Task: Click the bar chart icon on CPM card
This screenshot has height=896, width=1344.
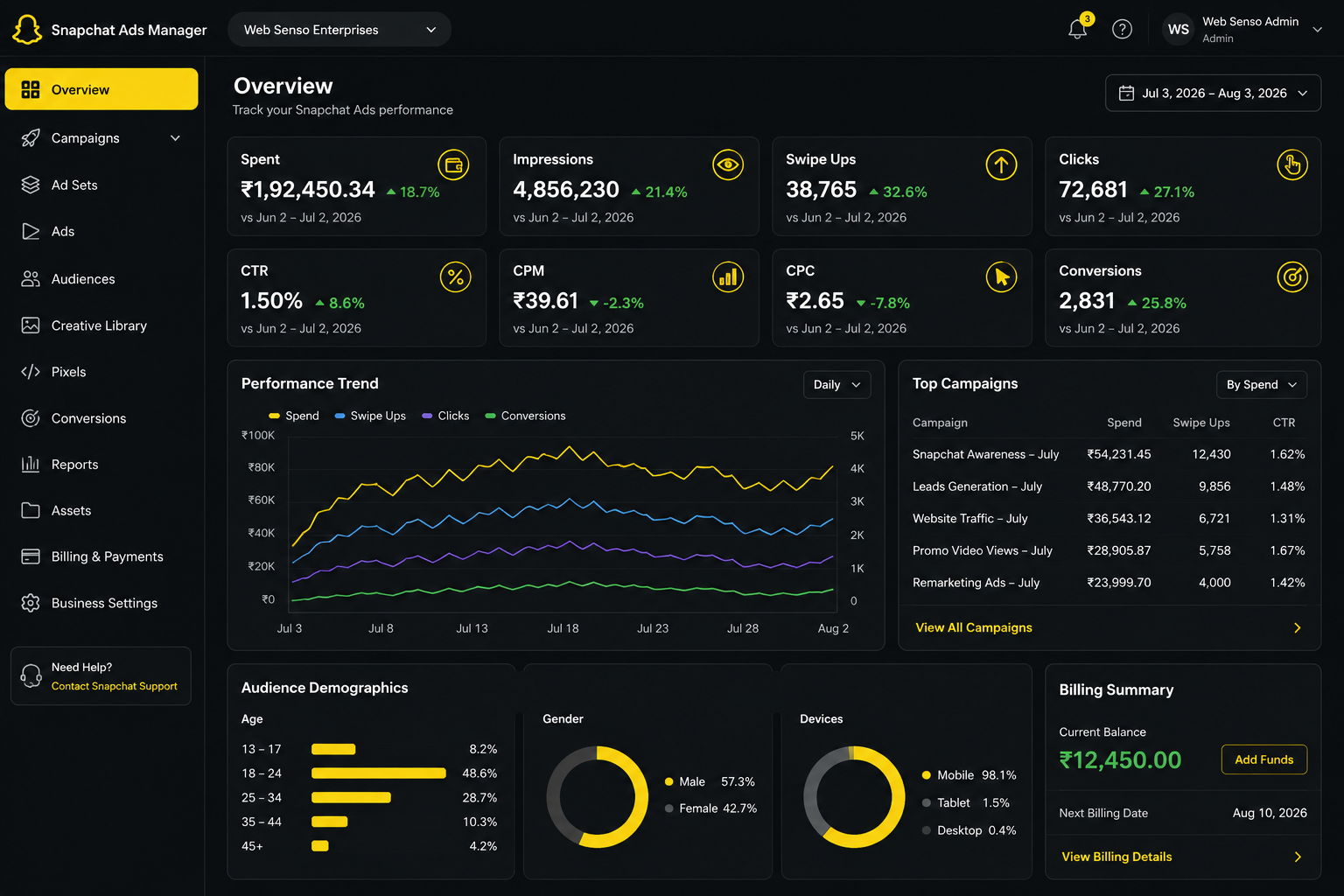Action: [728, 277]
